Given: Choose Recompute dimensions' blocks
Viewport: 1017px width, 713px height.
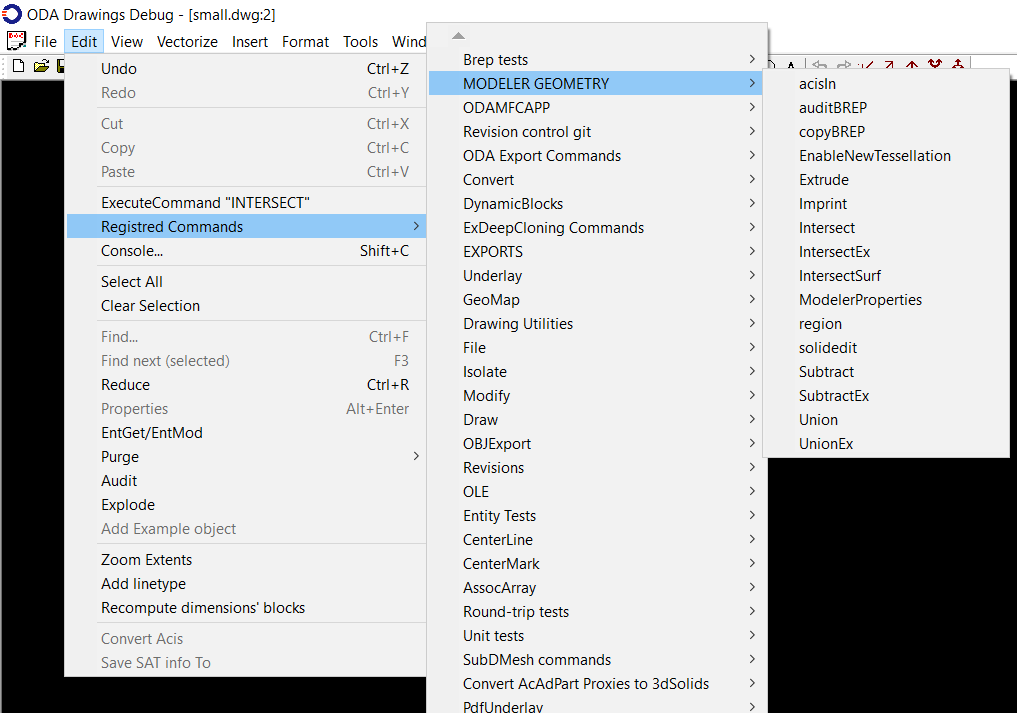Looking at the screenshot, I should [246, 608].
